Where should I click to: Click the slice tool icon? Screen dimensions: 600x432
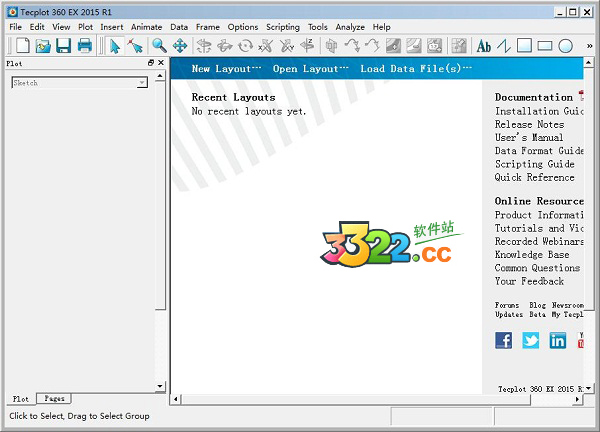[331, 46]
